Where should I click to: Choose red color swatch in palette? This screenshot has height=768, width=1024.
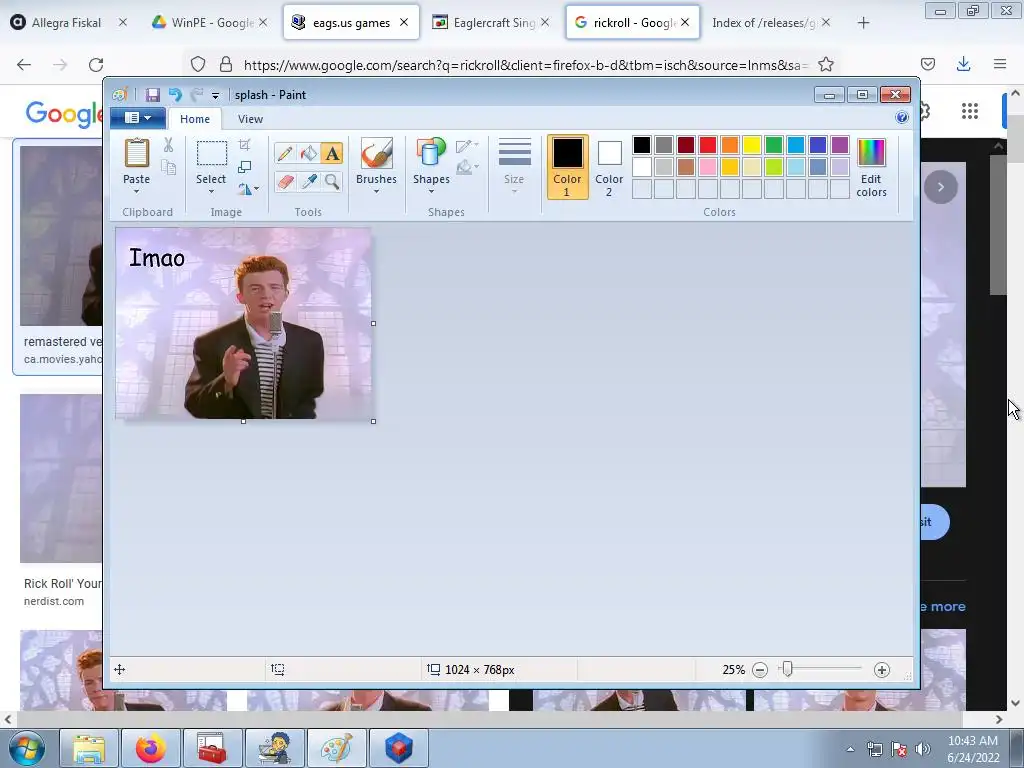(x=708, y=145)
